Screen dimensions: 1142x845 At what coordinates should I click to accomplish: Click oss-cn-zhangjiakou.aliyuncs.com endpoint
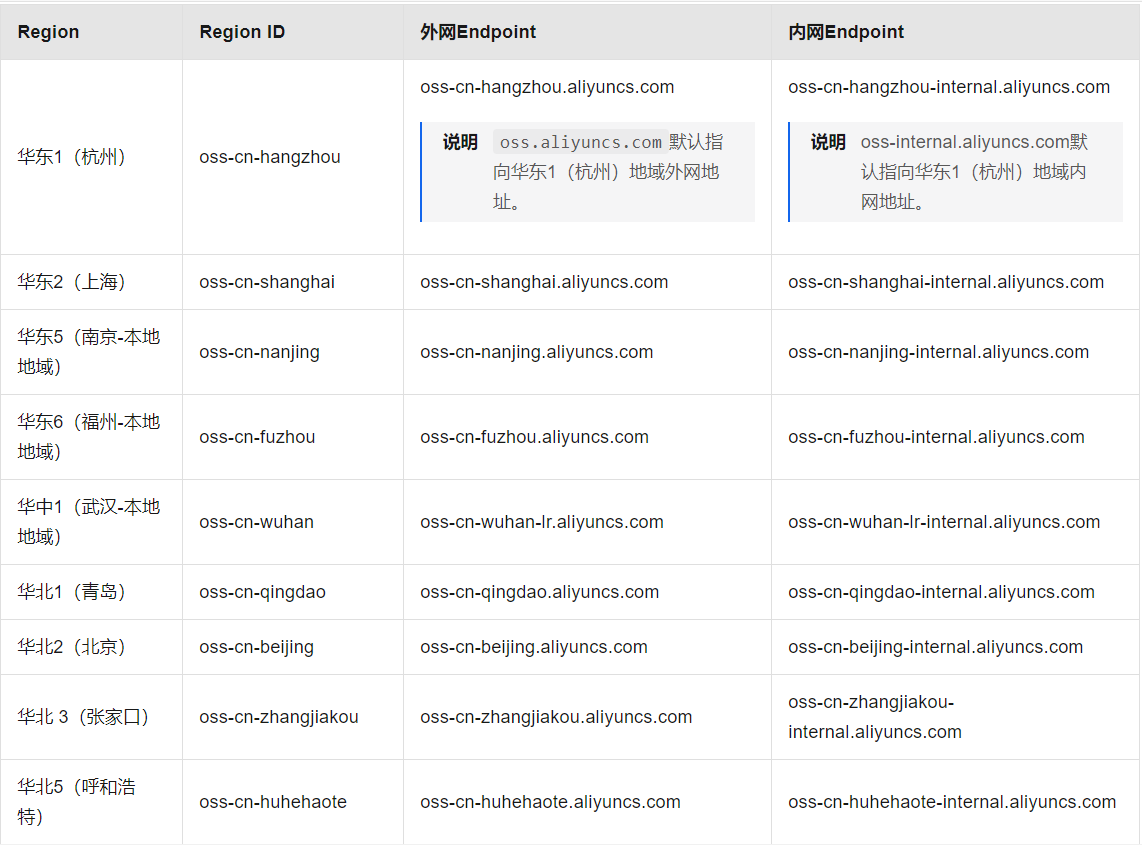click(556, 717)
